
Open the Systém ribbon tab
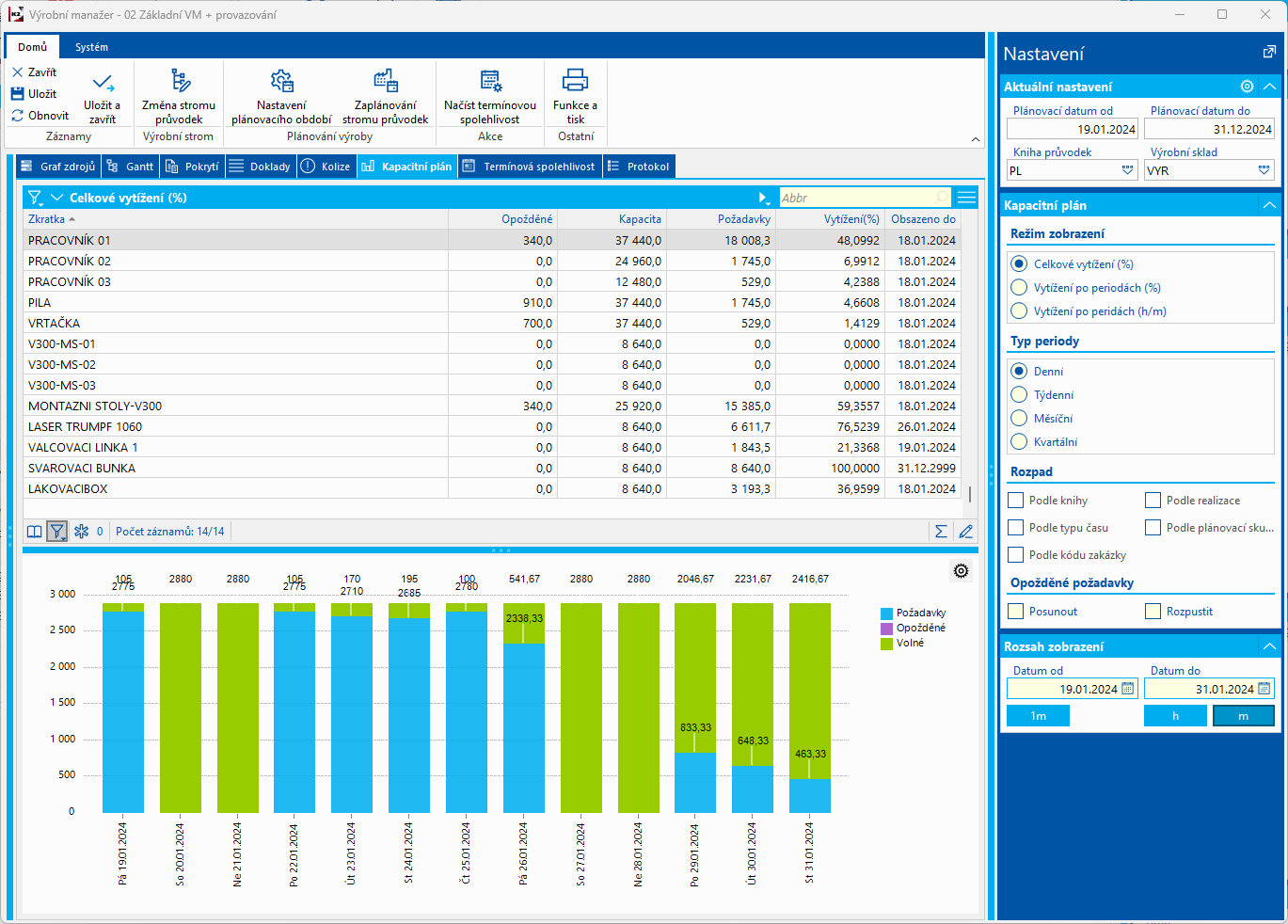[91, 47]
